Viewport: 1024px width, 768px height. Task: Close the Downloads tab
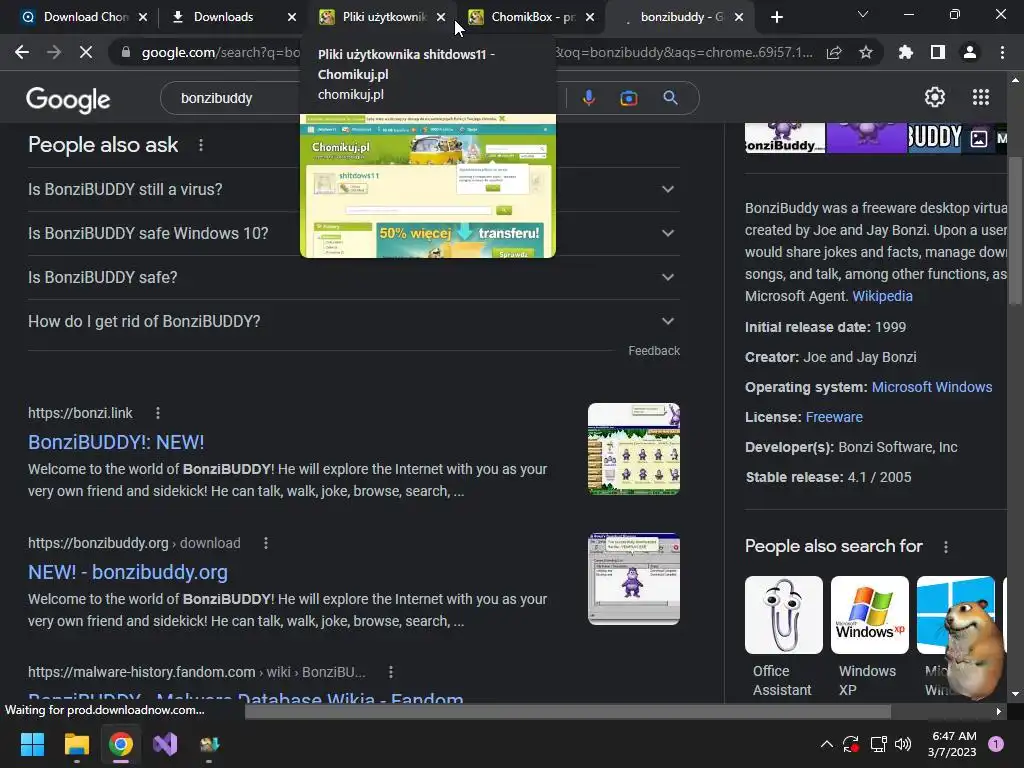tap(292, 17)
